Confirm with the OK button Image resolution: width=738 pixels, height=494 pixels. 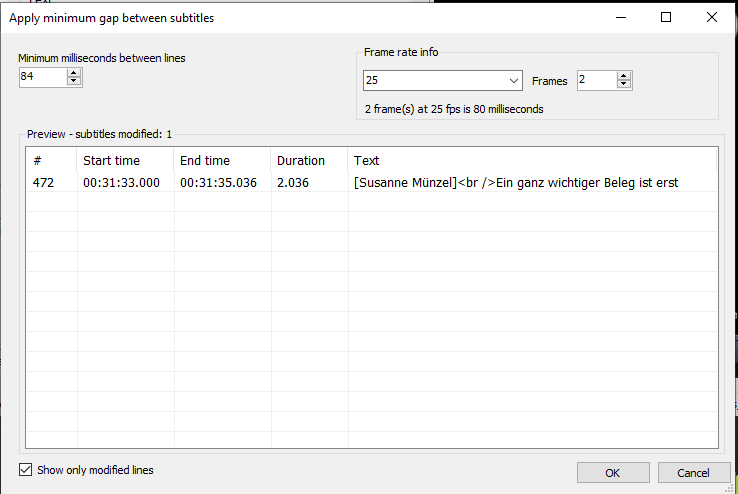point(613,472)
